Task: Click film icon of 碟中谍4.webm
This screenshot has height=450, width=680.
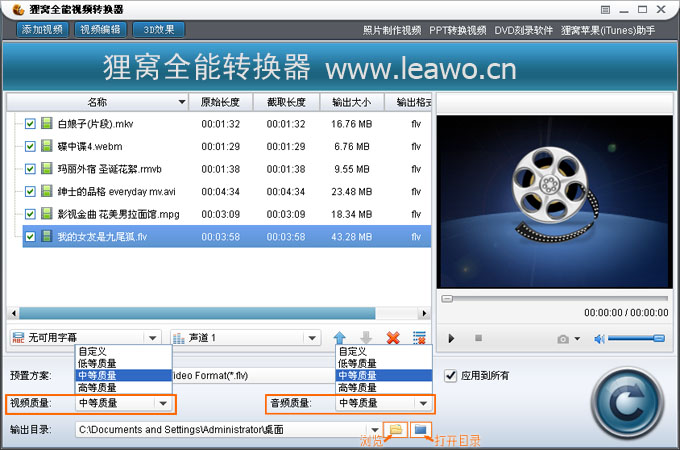Action: 46,146
